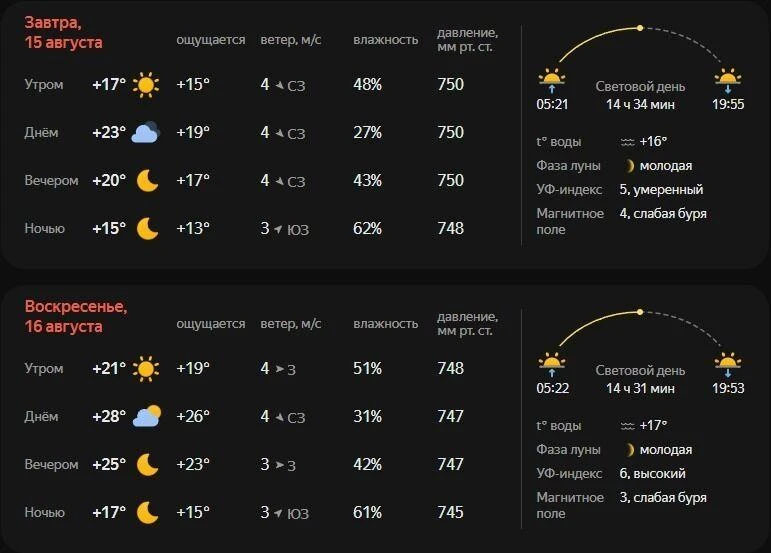Screen dimensions: 771x553
Task: Click the 15 August Световой день label
Action: pos(640,87)
